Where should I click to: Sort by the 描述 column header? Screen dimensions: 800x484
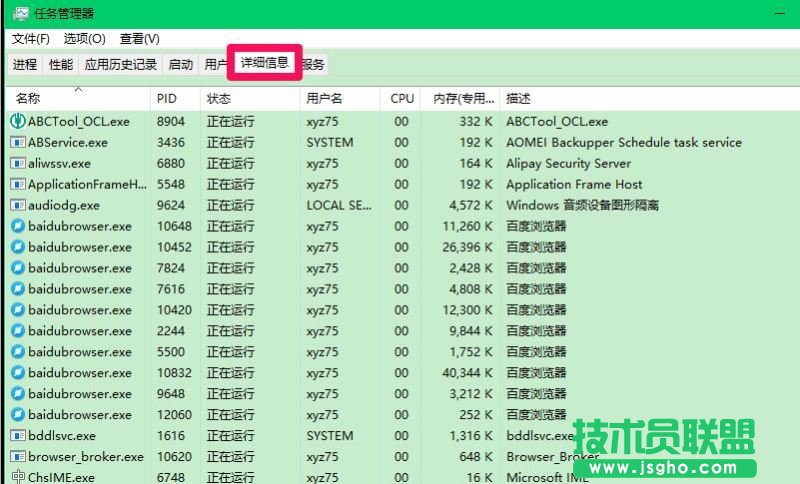pyautogui.click(x=649, y=98)
